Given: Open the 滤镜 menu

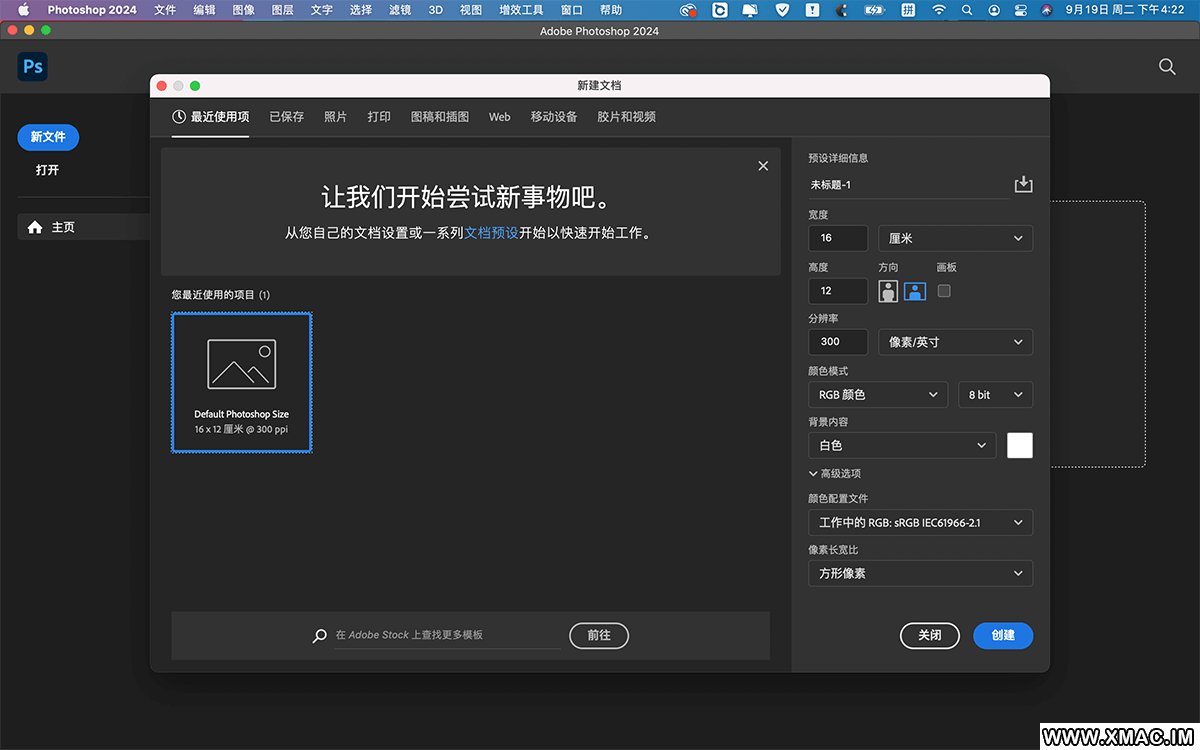Looking at the screenshot, I should coord(400,10).
